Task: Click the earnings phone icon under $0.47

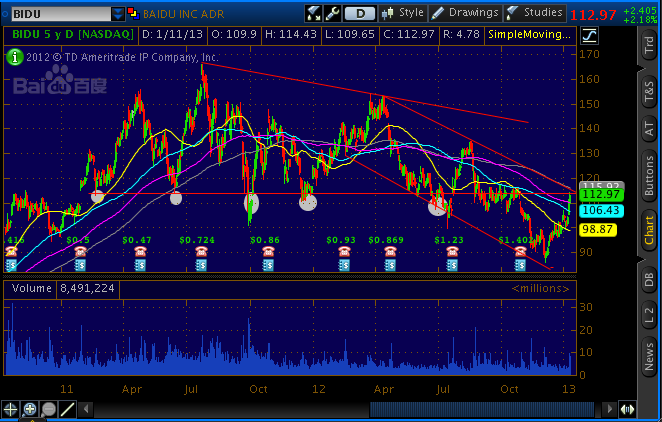Action: click(140, 252)
